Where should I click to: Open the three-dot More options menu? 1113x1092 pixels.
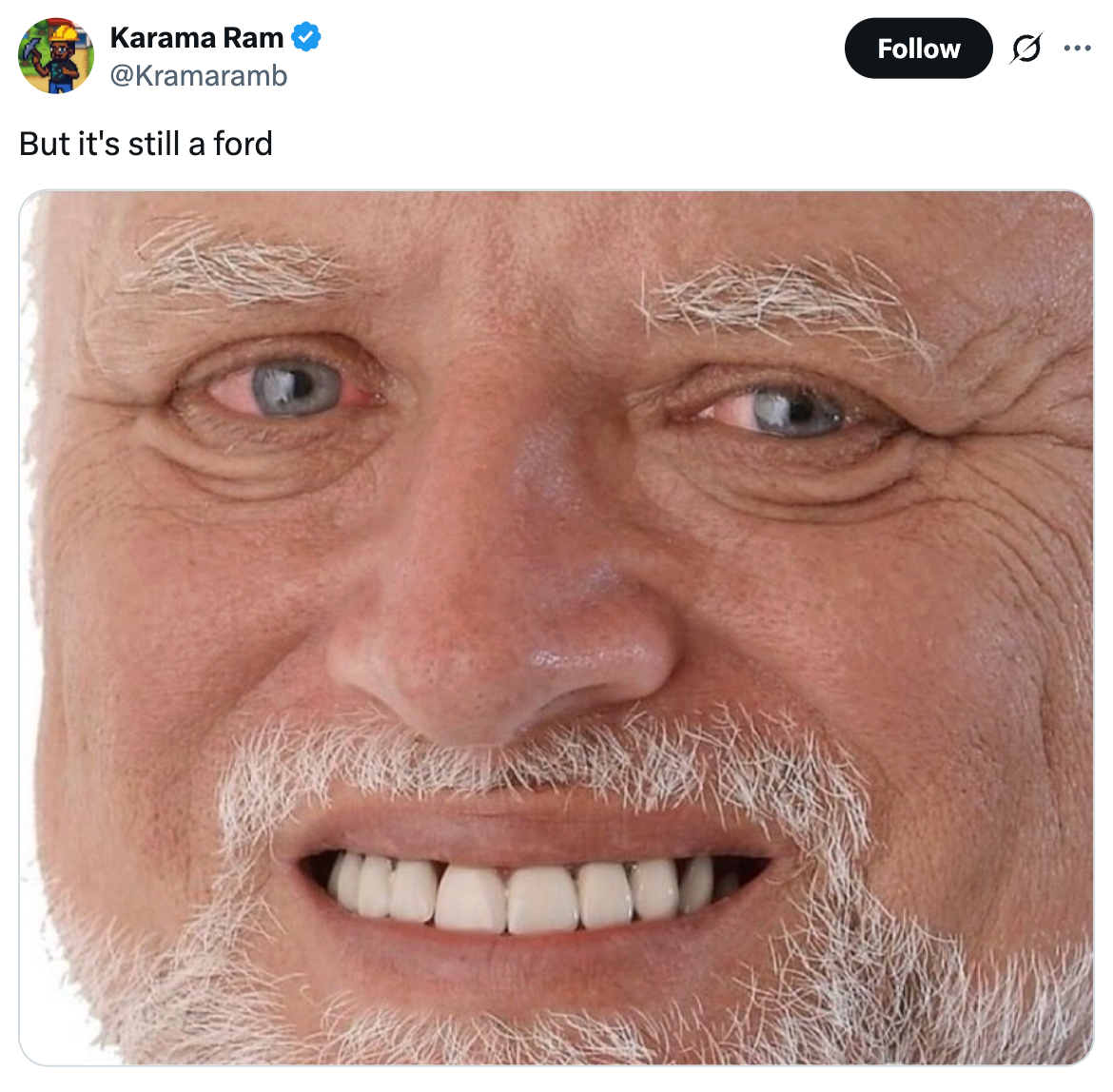click(x=1077, y=48)
